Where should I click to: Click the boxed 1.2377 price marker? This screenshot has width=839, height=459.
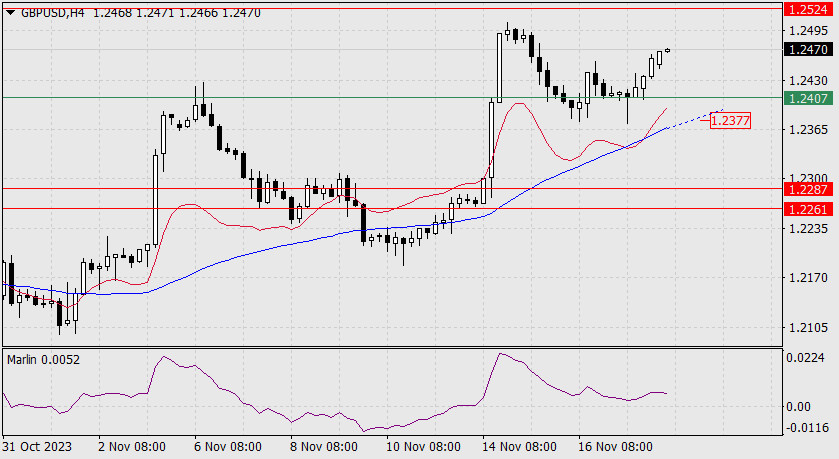(x=730, y=120)
